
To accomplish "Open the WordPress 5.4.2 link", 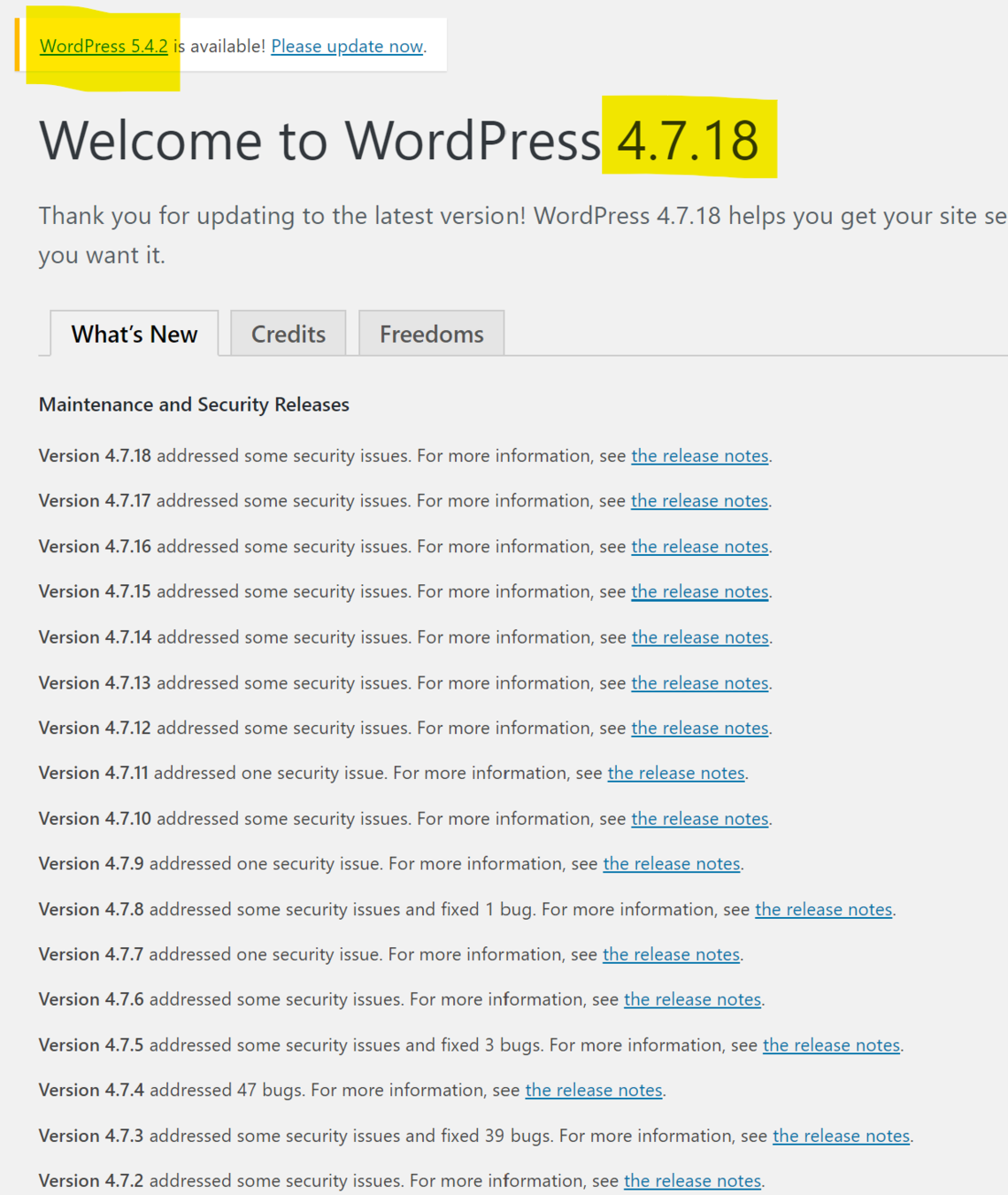I will 104,46.
